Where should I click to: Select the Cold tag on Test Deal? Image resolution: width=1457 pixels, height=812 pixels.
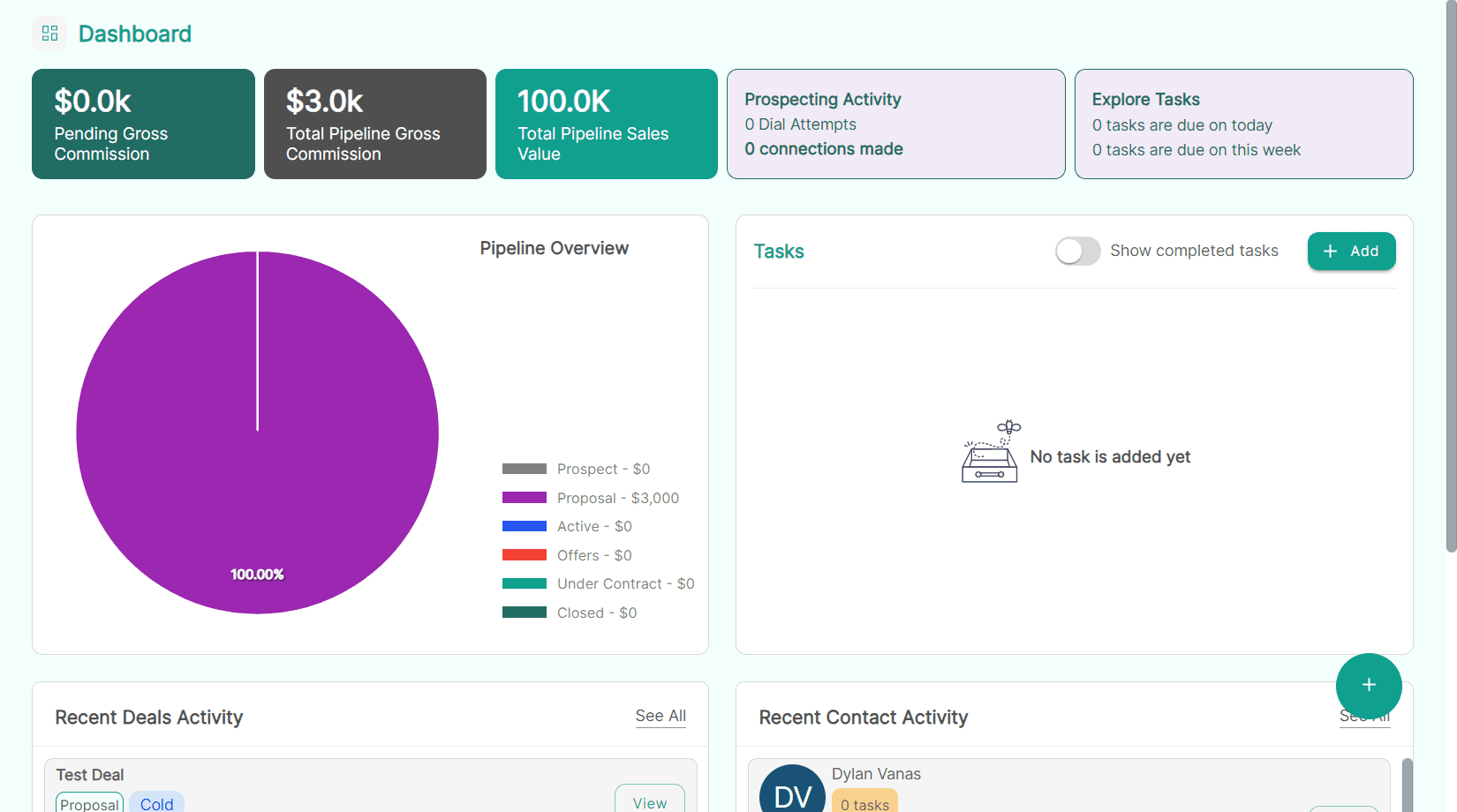click(156, 803)
